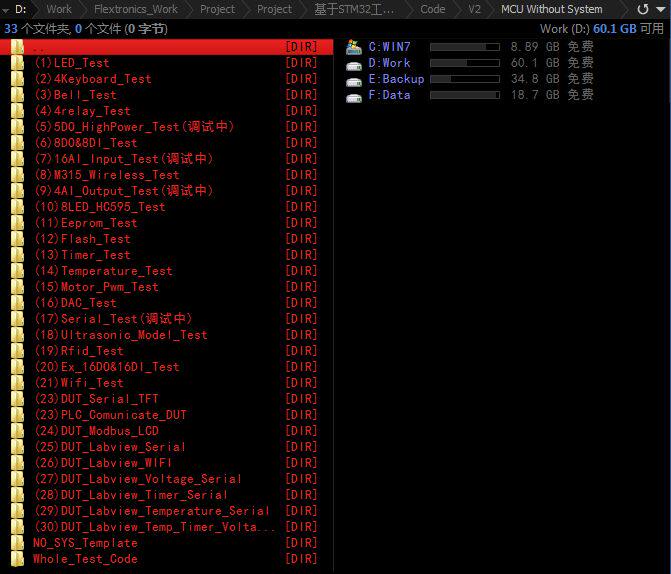Click the D:Work free-space usage bar
This screenshot has width=671, height=574.
[x=465, y=63]
